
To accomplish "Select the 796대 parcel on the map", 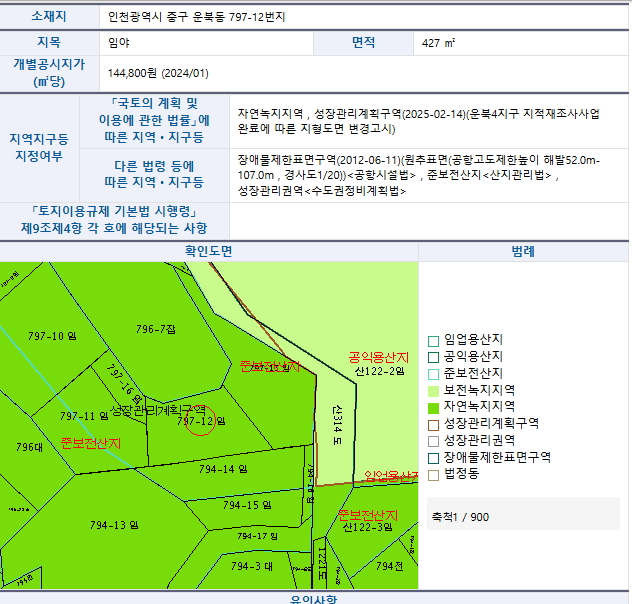I will [29, 447].
